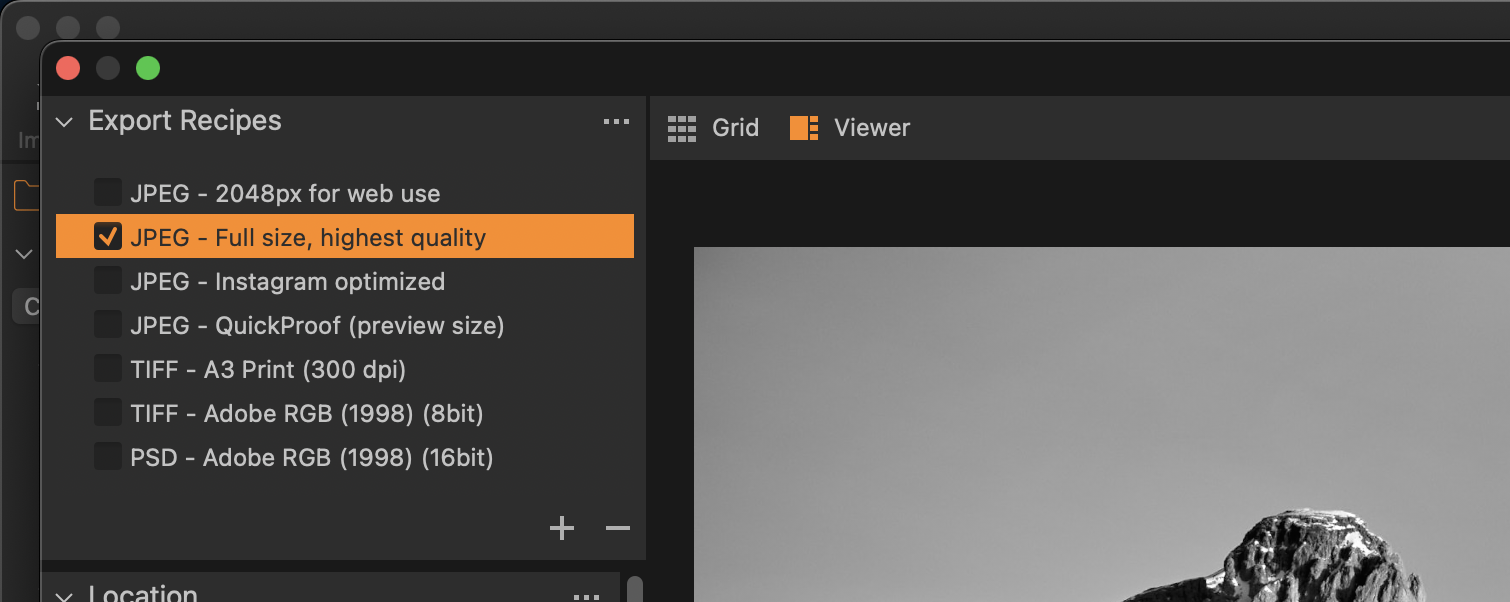Expand the chevron below the folder icon

pos(24,254)
